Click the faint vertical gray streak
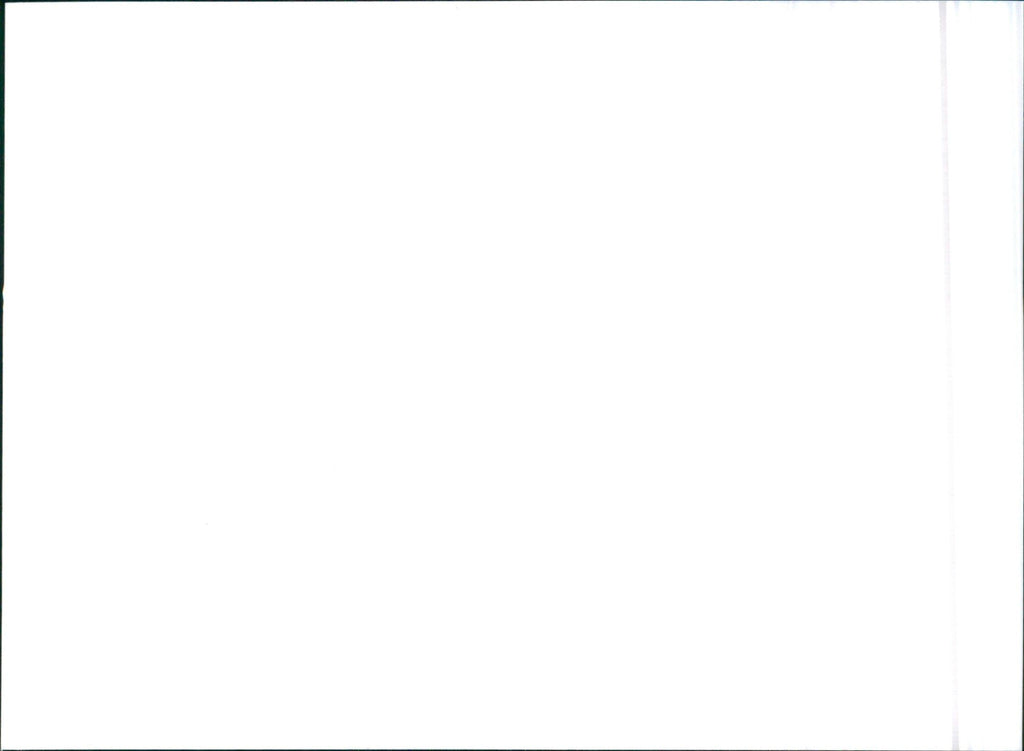 tap(948, 376)
